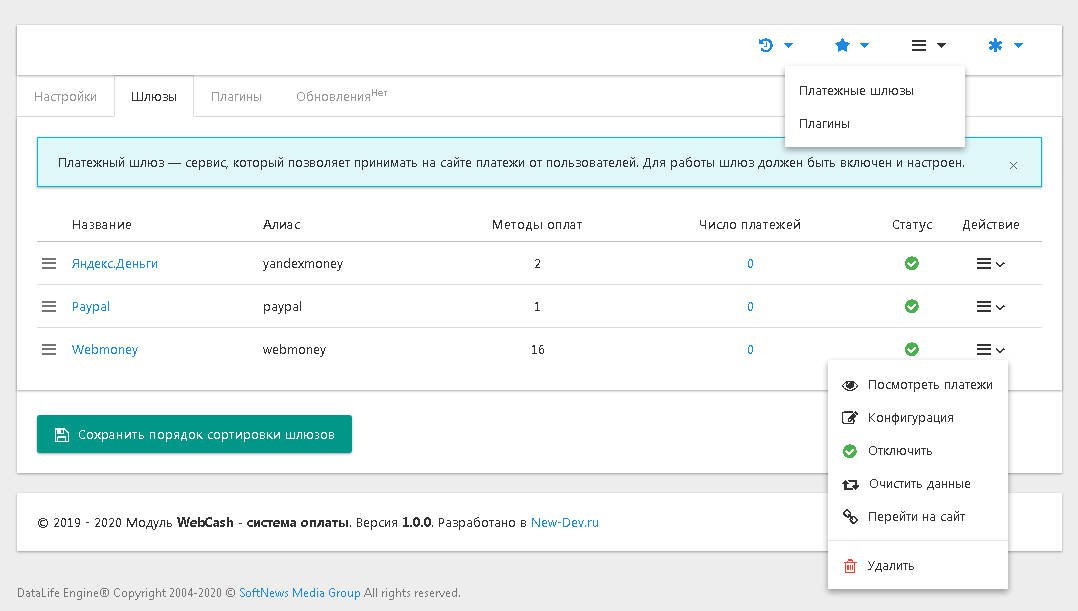Open the New-Dev.ru link
The height and width of the screenshot is (611, 1078).
click(x=564, y=522)
